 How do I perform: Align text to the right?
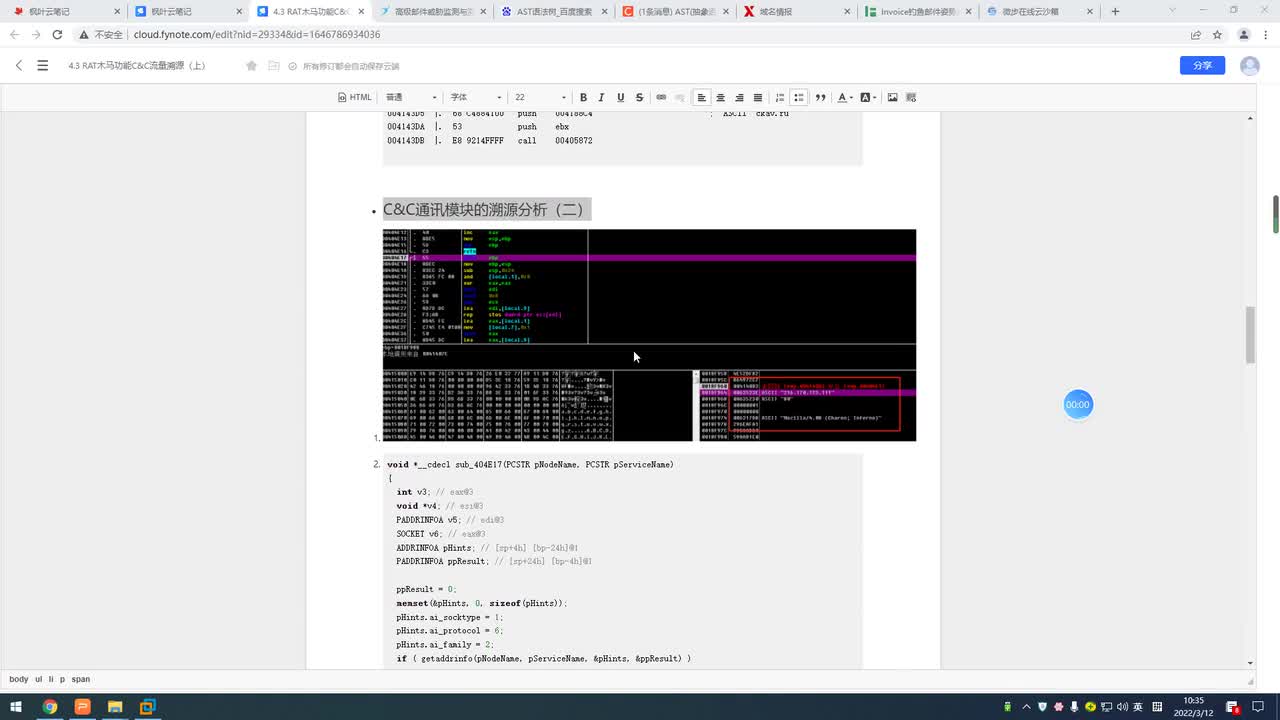point(739,97)
